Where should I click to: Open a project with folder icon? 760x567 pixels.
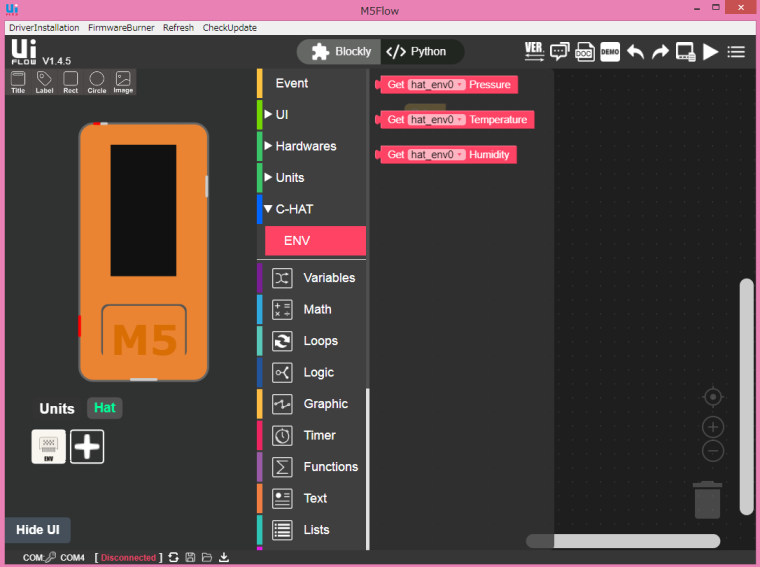(207, 557)
